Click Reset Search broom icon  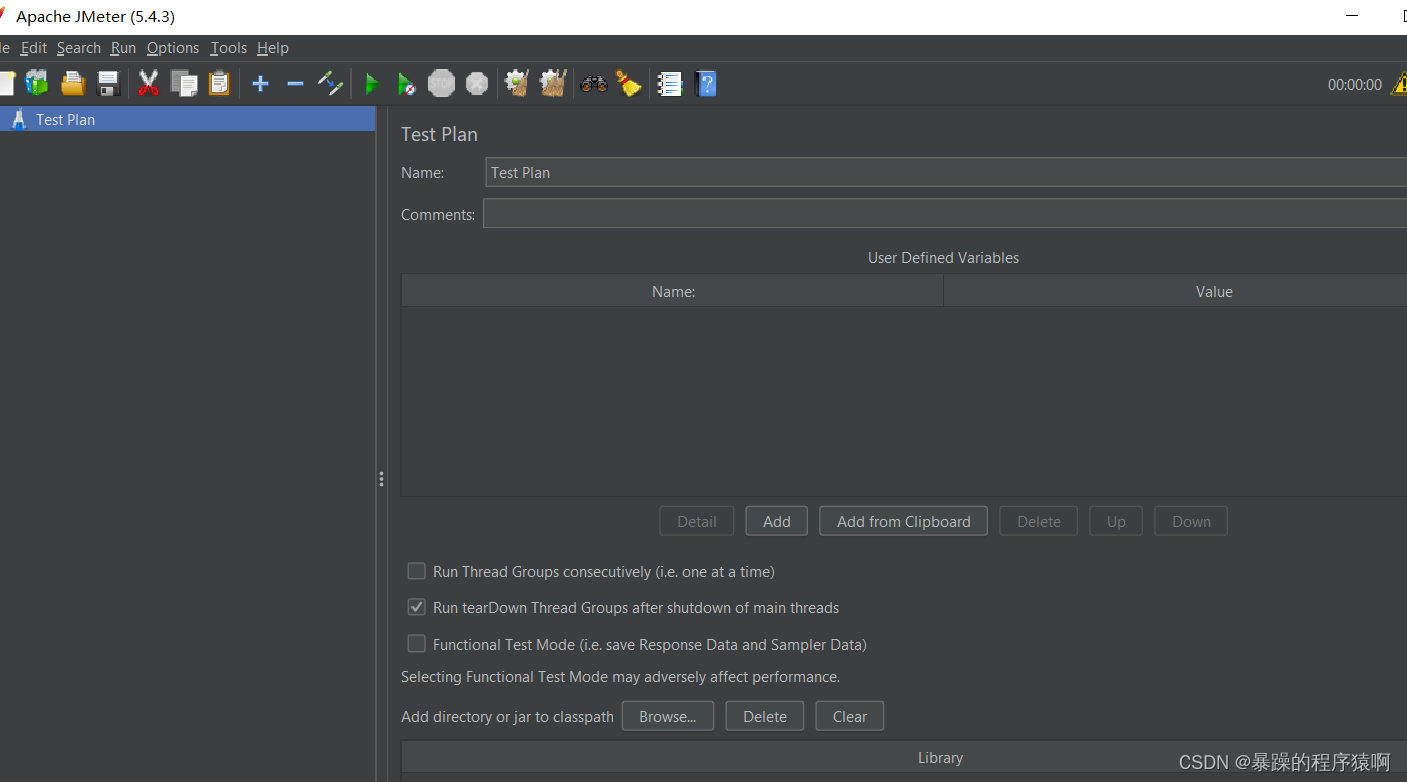[629, 83]
